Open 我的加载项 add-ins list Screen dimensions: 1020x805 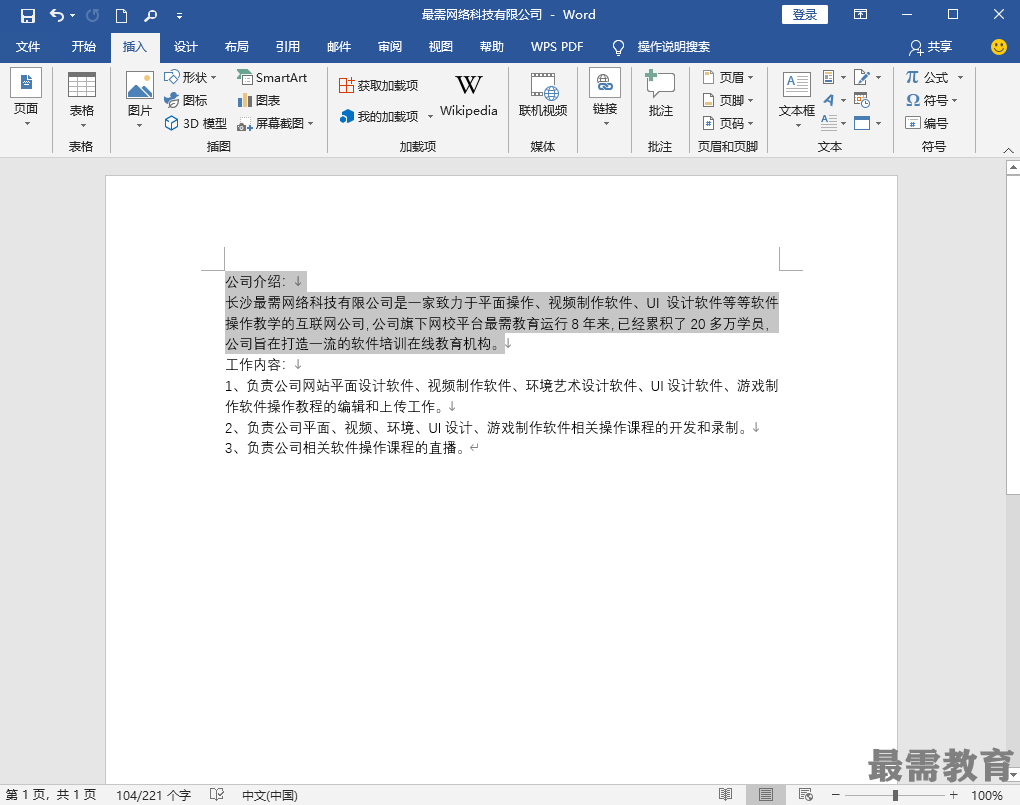[380, 116]
